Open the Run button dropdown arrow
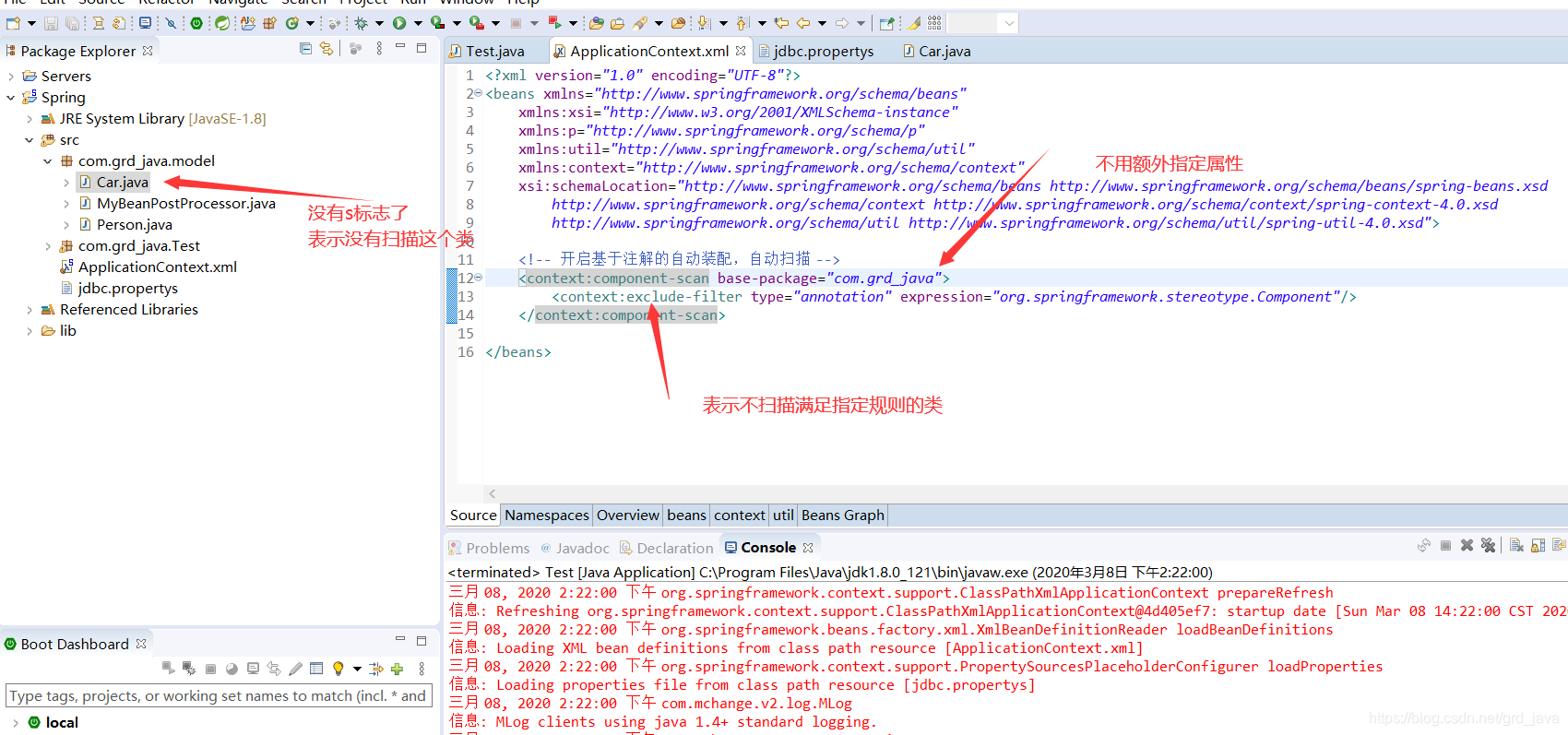The image size is (1568, 735). (x=418, y=23)
